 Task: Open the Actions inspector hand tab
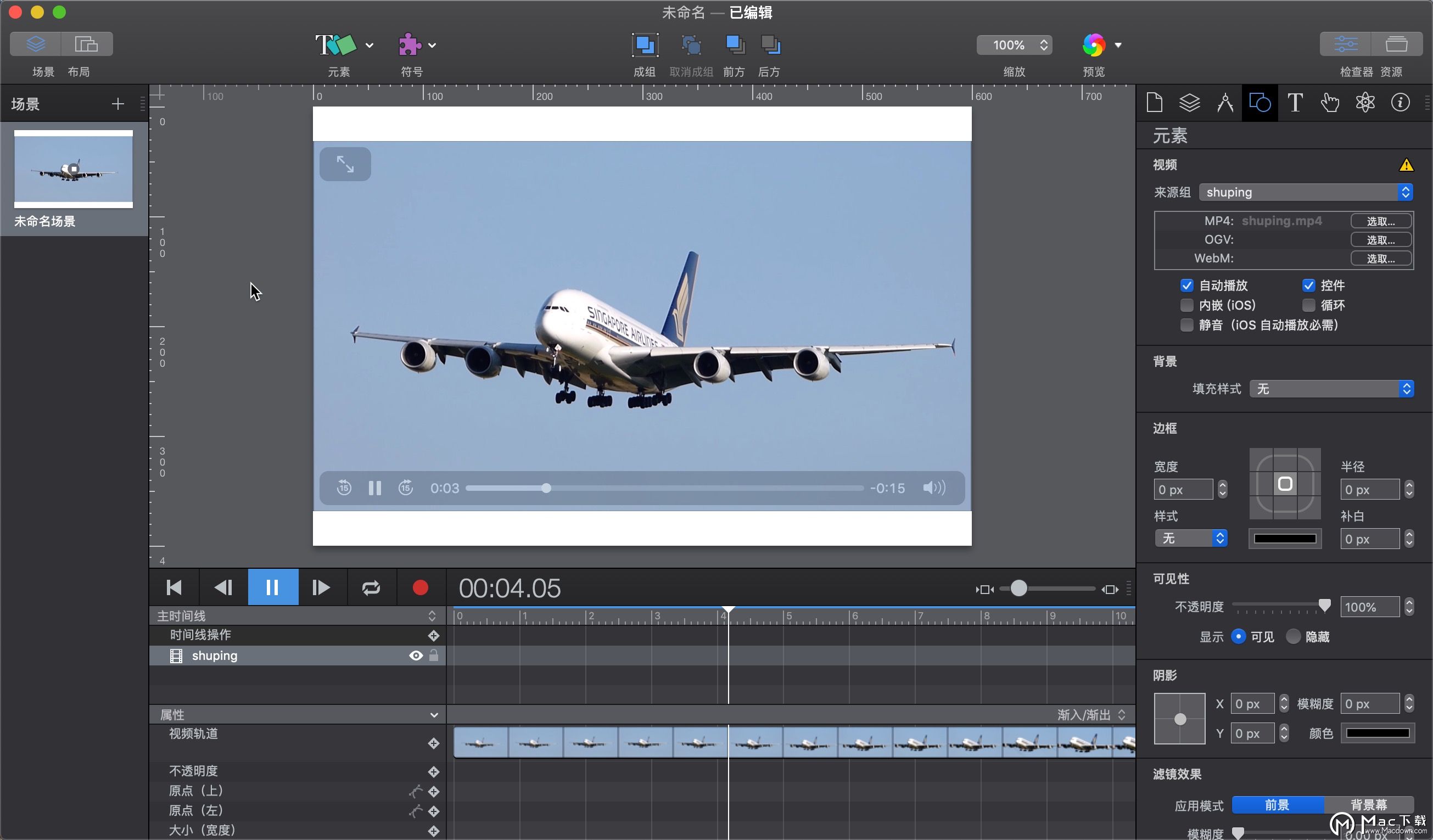tap(1330, 102)
